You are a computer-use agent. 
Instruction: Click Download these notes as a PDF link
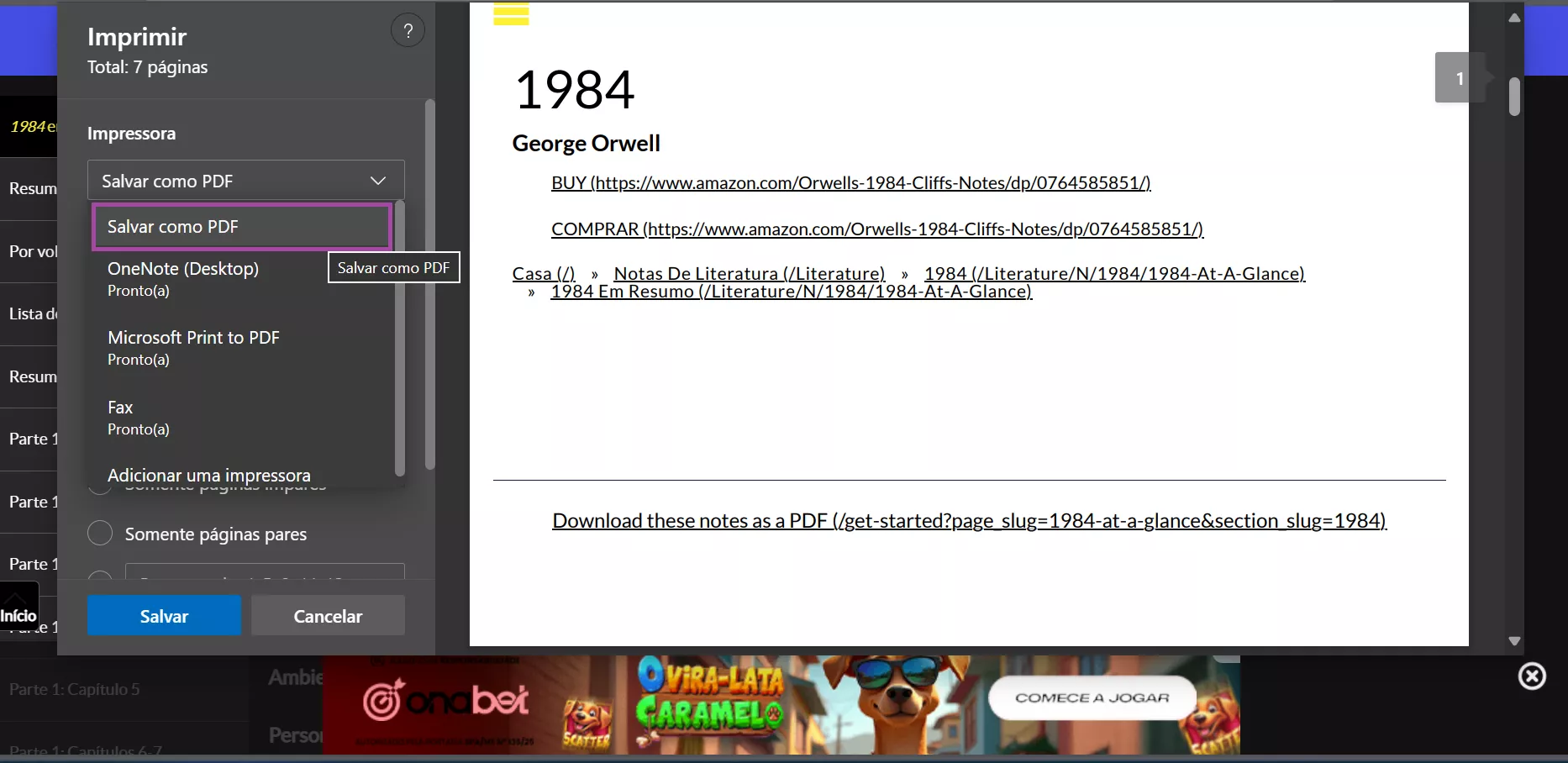969,521
